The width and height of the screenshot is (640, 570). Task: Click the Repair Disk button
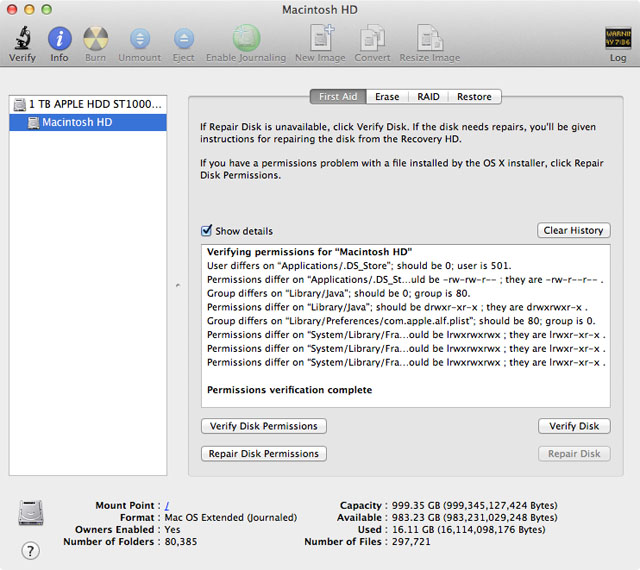[x=574, y=454]
